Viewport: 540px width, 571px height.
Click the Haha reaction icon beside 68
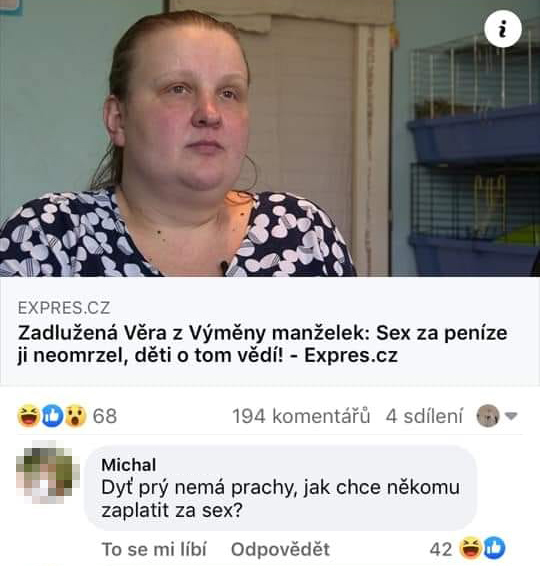point(28,416)
